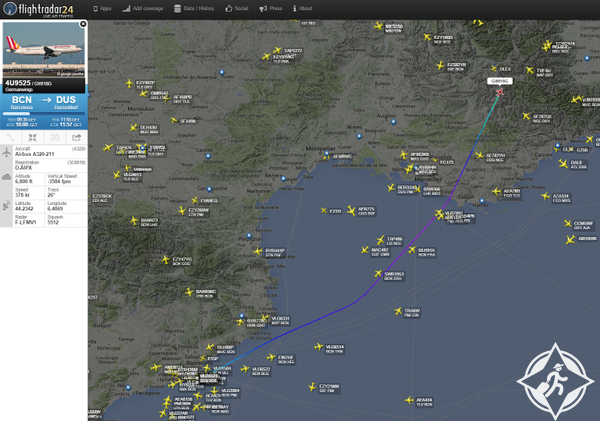Select the SWR1953 aircraft icon

click(x=378, y=274)
